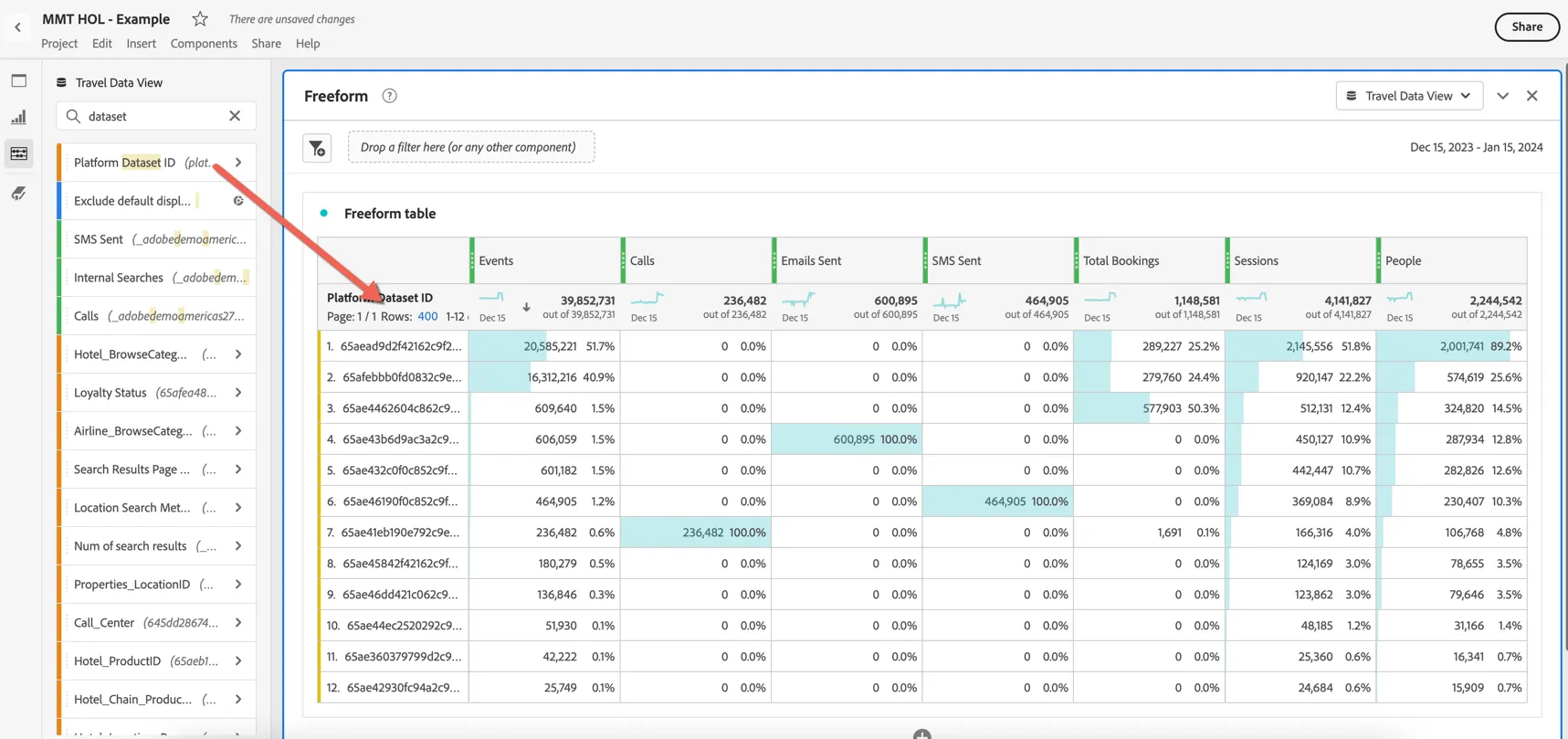Select the Components icon in left rail

tap(19, 153)
